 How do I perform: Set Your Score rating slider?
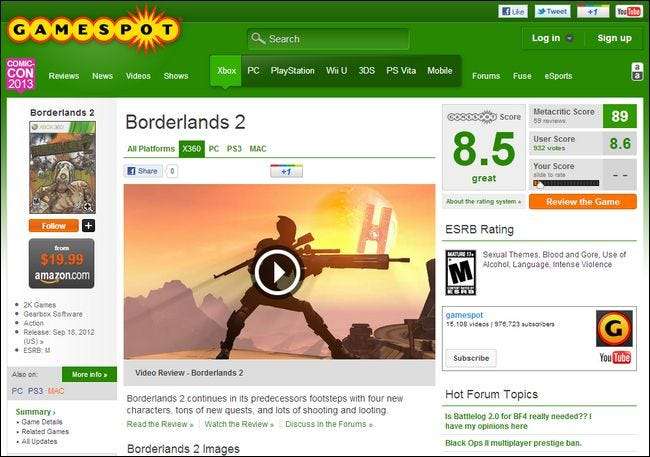(566, 183)
